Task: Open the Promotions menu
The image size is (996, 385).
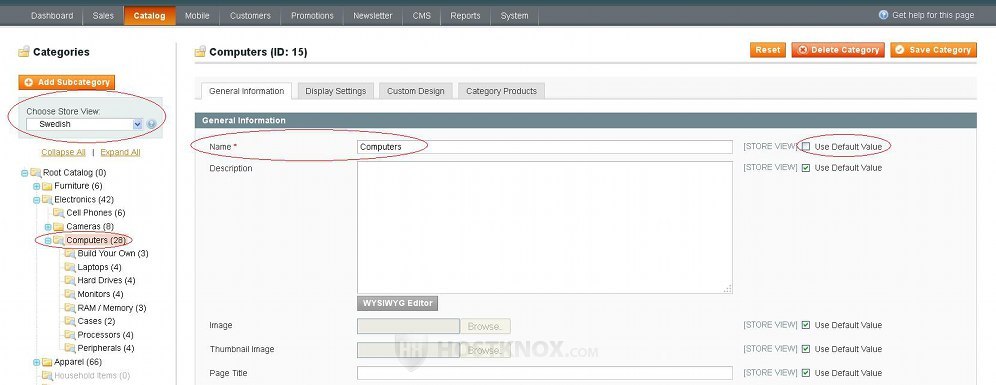Action: (x=312, y=16)
